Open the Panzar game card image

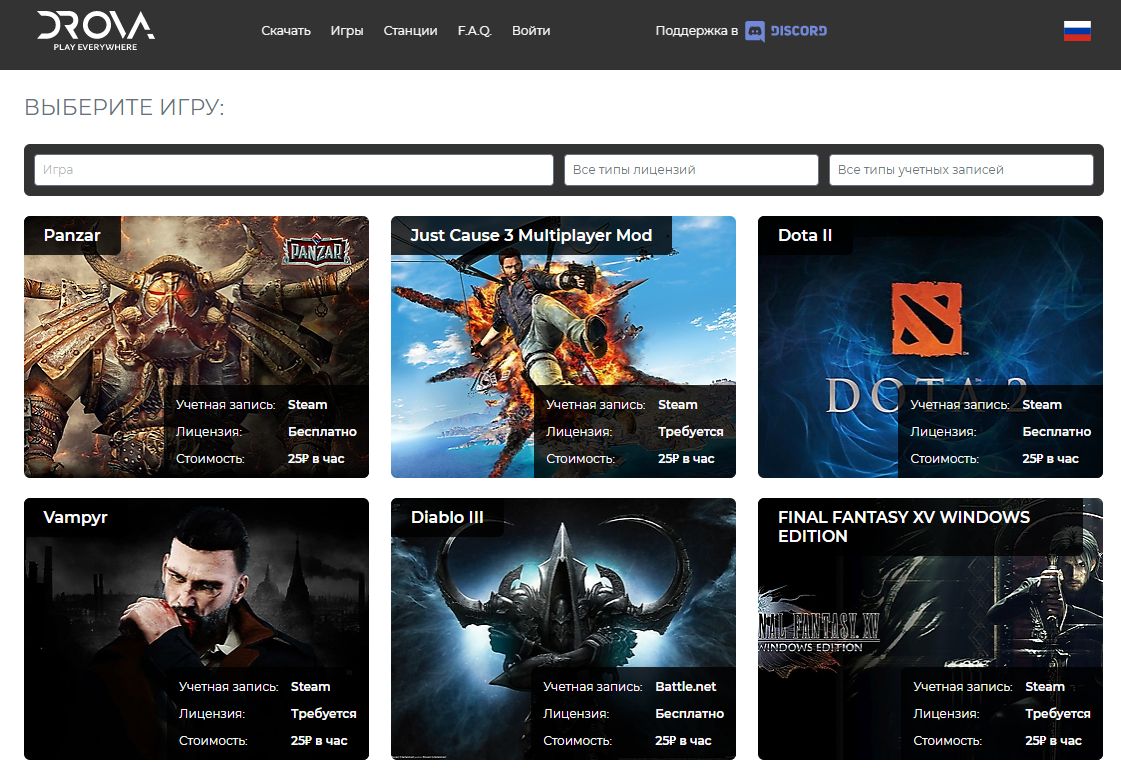[197, 347]
